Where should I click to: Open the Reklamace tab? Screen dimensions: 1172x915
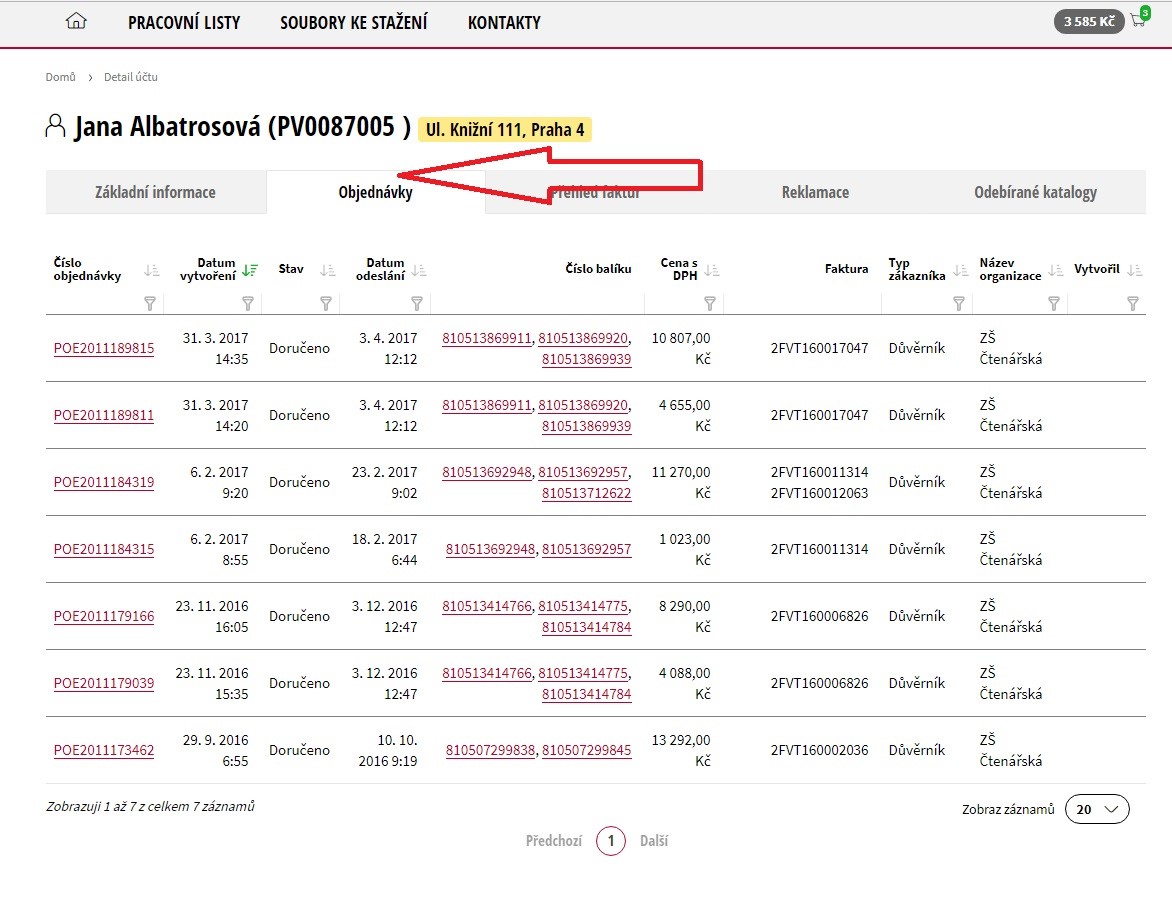(815, 192)
